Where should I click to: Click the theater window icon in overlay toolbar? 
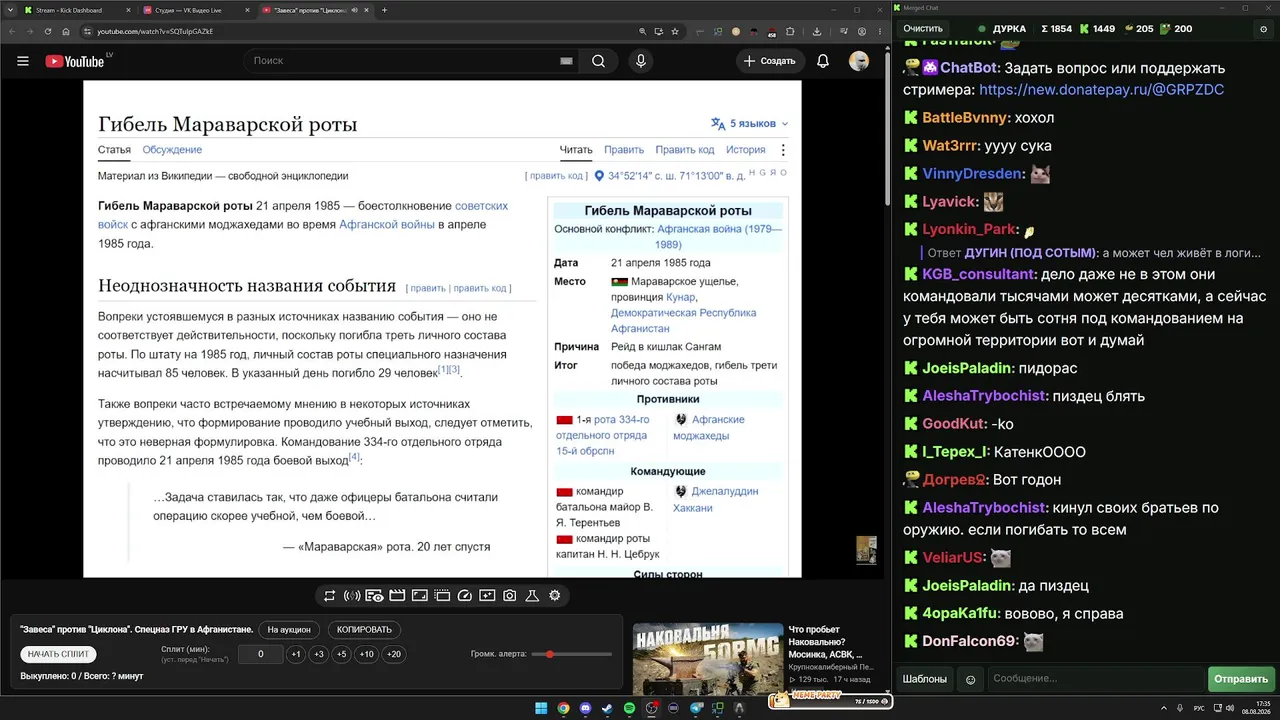click(x=442, y=596)
